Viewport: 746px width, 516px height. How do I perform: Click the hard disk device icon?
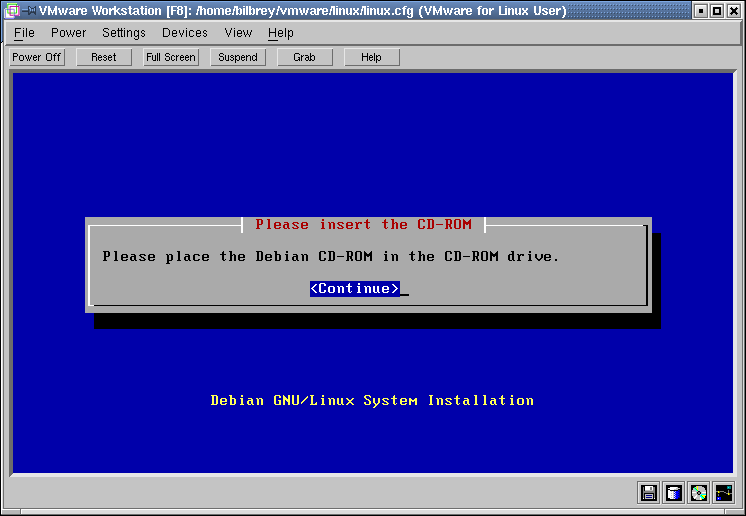(674, 492)
